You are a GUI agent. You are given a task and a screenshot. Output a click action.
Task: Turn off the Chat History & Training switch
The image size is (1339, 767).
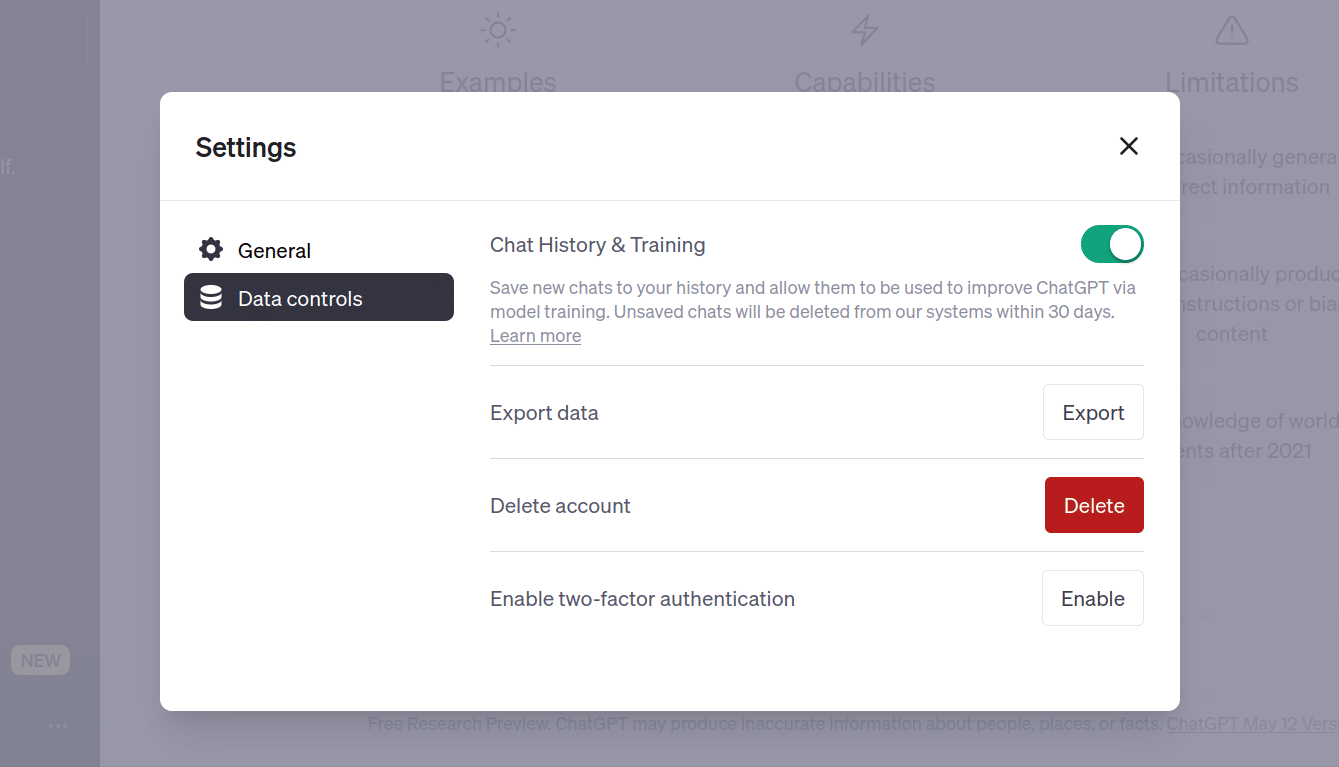click(x=1111, y=244)
